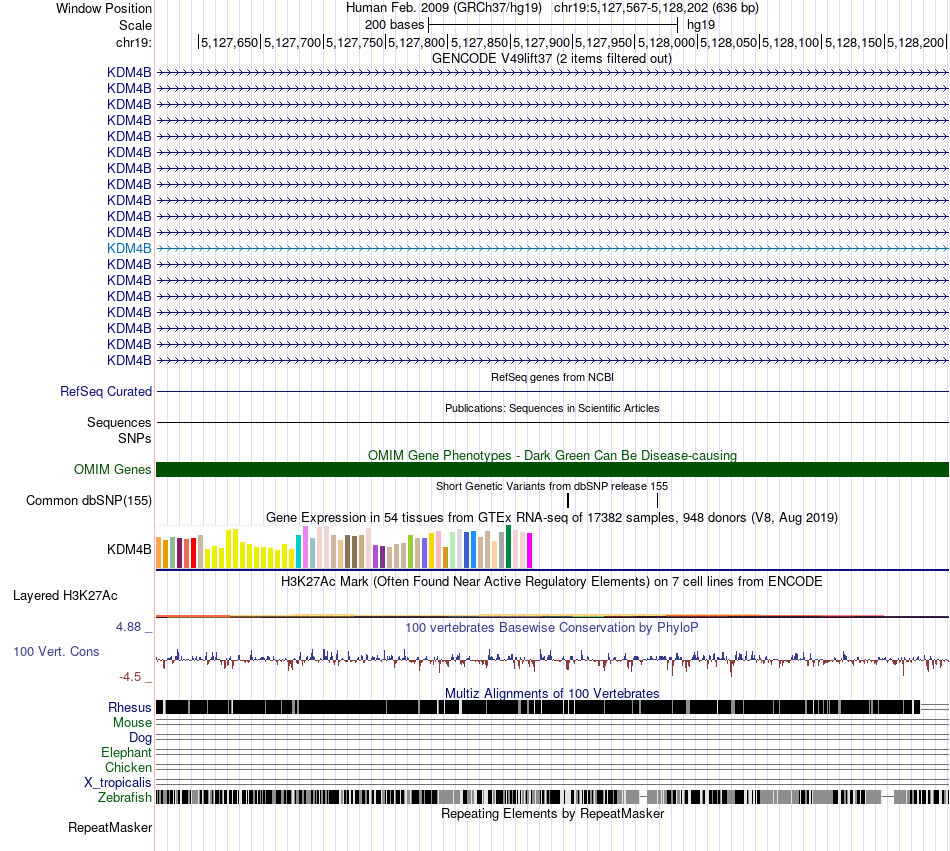Image resolution: width=950 pixels, height=851 pixels.
Task: Click the -4.5 conservation minimum value
Action: pos(130,677)
